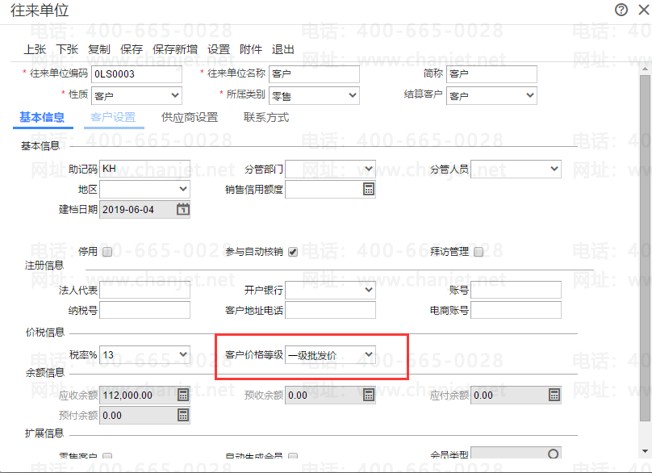Enable the 拜访管理 checkbox
The width and height of the screenshot is (652, 473).
point(479,252)
